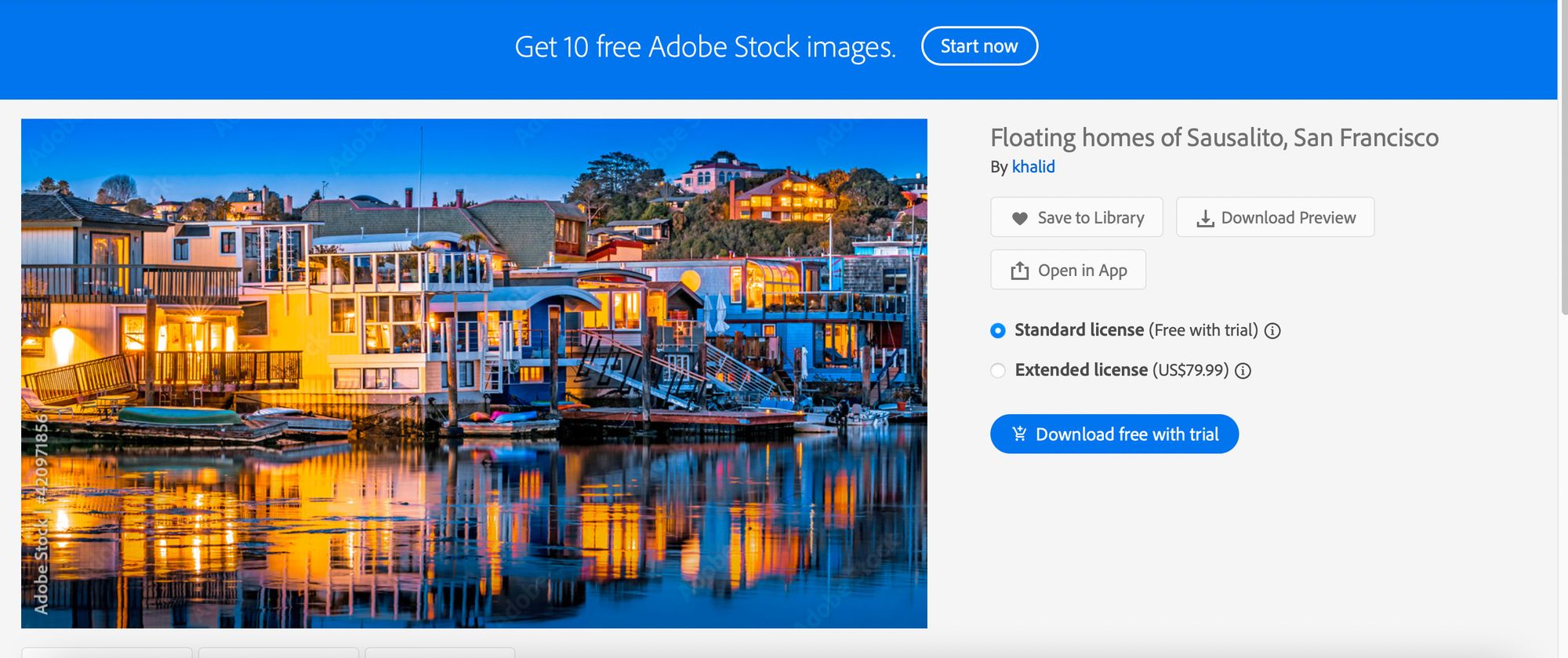Click the Start now button in banner
The width and height of the screenshot is (1568, 658).
979,46
